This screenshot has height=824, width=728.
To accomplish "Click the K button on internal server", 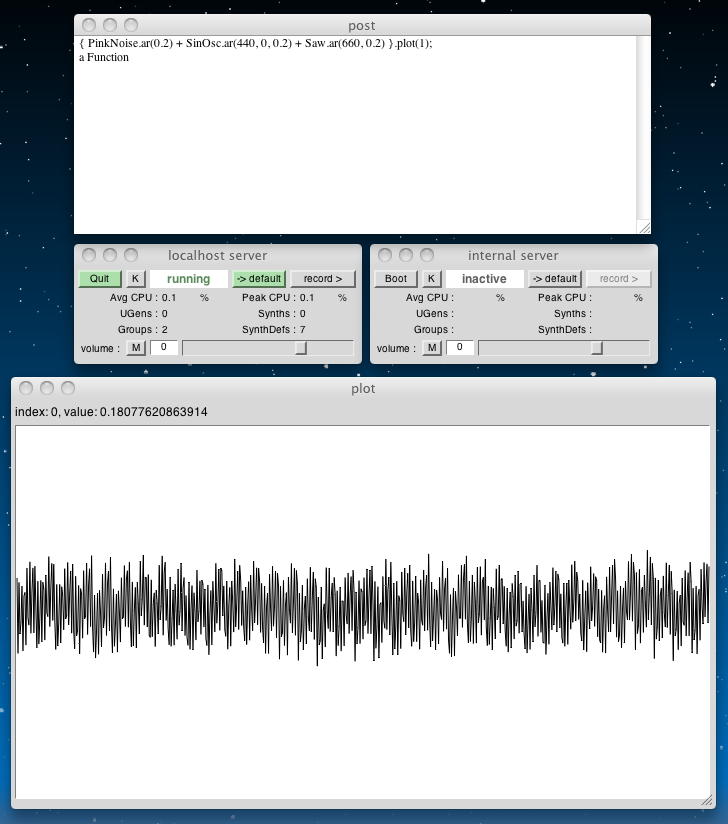I will pyautogui.click(x=432, y=279).
